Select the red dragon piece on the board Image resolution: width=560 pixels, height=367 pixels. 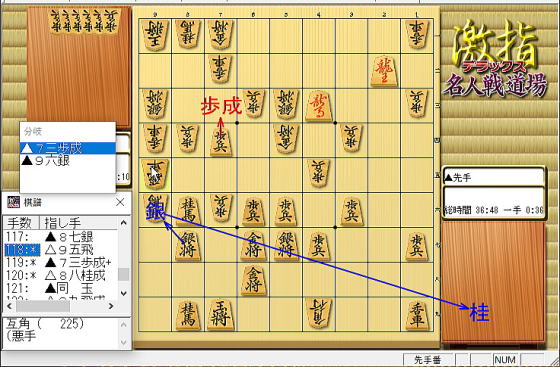pyautogui.click(x=384, y=71)
